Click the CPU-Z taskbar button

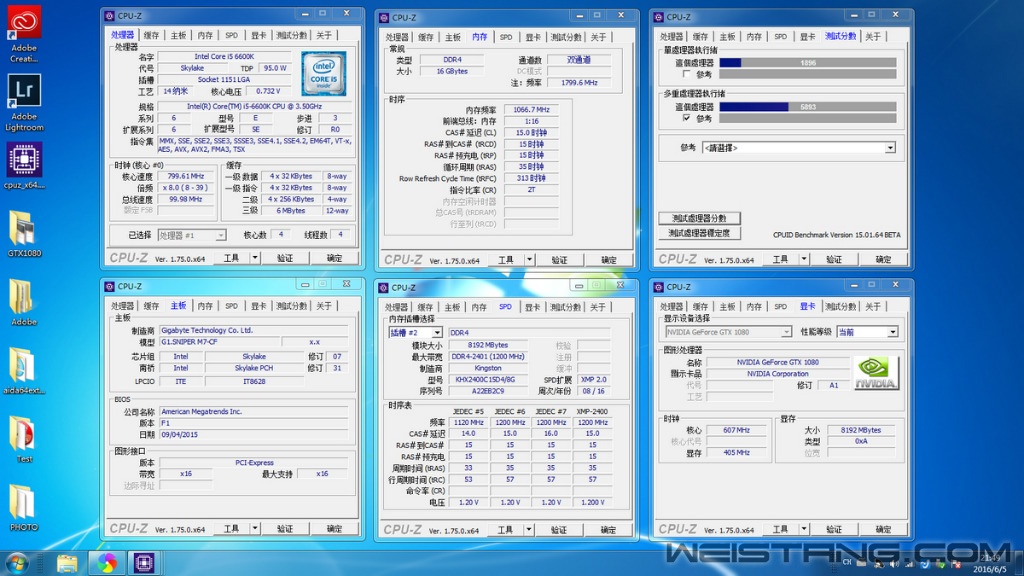point(144,563)
